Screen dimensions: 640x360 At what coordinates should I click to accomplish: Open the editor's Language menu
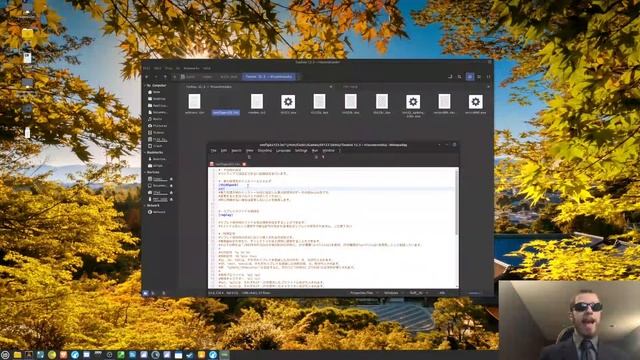pyautogui.click(x=283, y=151)
